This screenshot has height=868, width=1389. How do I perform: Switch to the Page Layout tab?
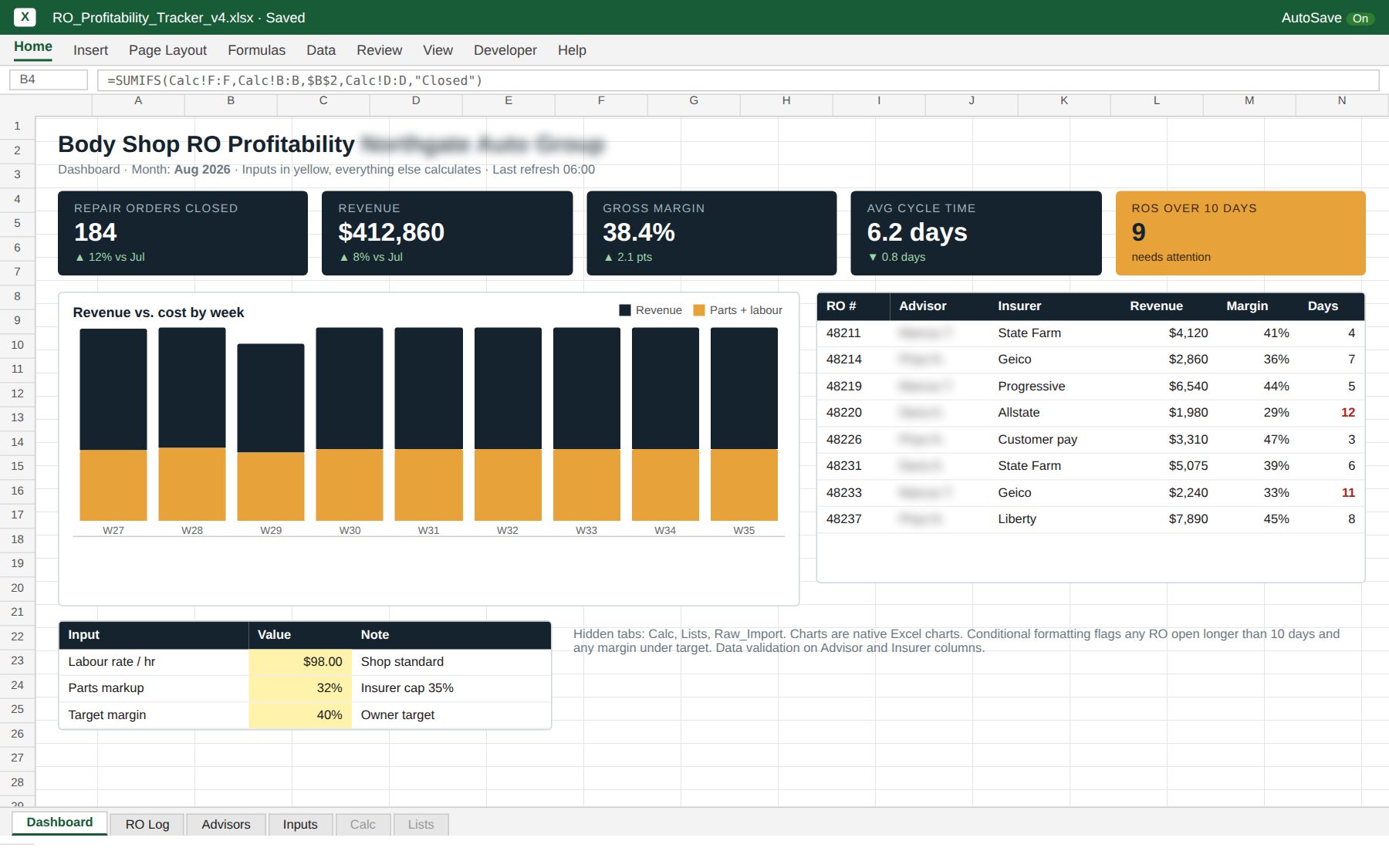(167, 50)
